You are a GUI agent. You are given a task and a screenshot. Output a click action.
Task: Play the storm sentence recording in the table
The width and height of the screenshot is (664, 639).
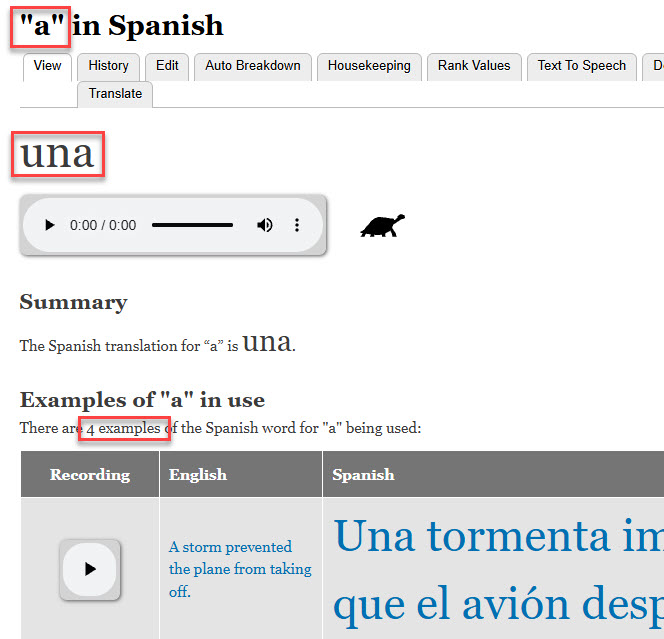click(90, 569)
